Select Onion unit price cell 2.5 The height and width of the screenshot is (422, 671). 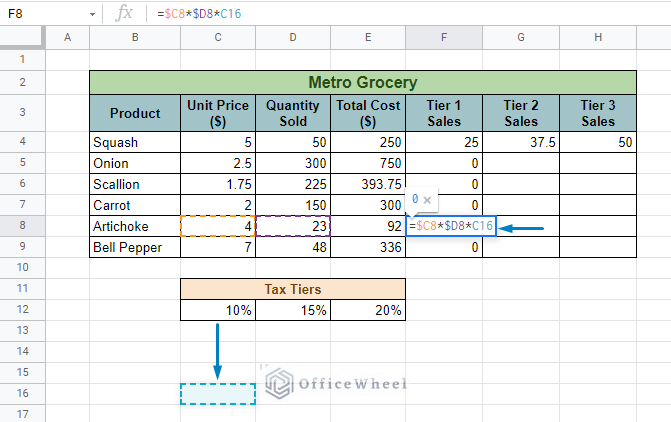[x=218, y=163]
